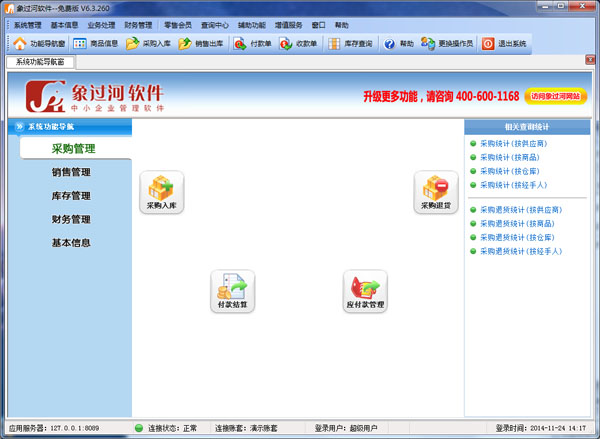Screen dimensions: 600x439
Task: Click the 登录时间 status bar entry
Action: 541,428
